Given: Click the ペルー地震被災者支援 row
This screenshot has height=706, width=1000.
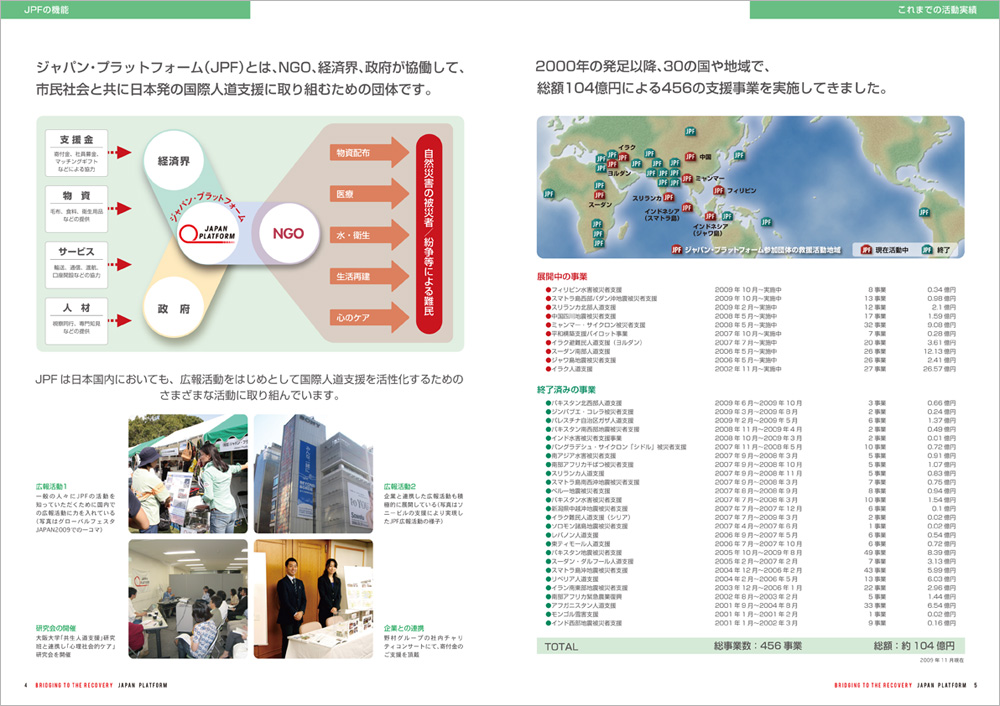Looking at the screenshot, I should point(751,491).
